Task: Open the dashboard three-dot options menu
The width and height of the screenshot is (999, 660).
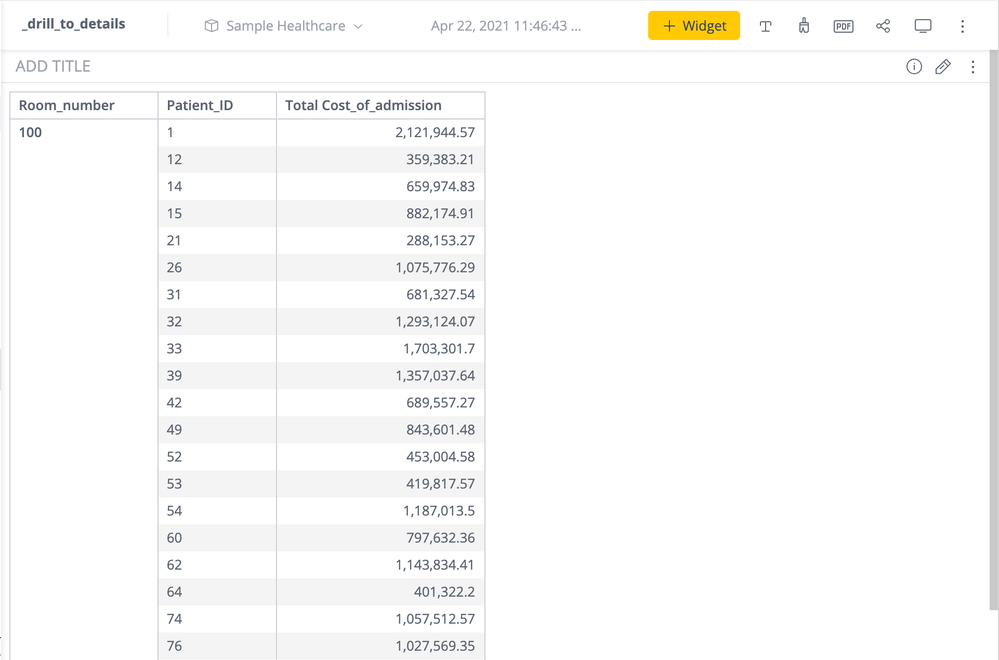Action: (x=962, y=26)
